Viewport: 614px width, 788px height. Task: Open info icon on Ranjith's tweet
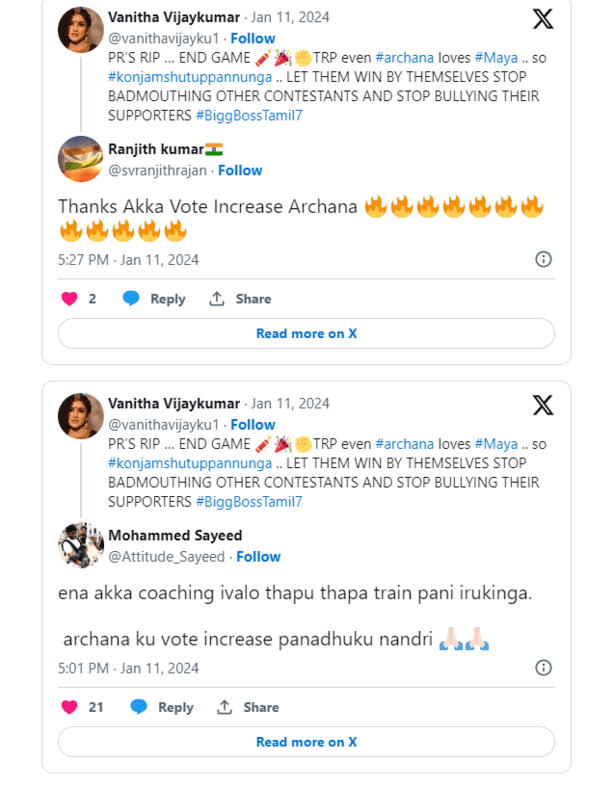click(x=543, y=260)
